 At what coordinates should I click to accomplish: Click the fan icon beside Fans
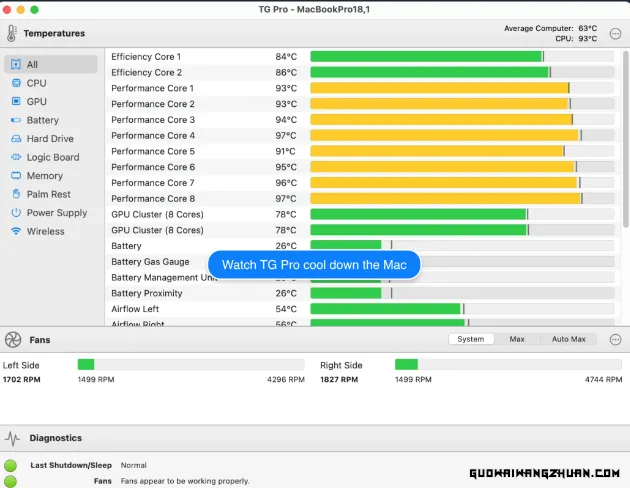pos(13,340)
